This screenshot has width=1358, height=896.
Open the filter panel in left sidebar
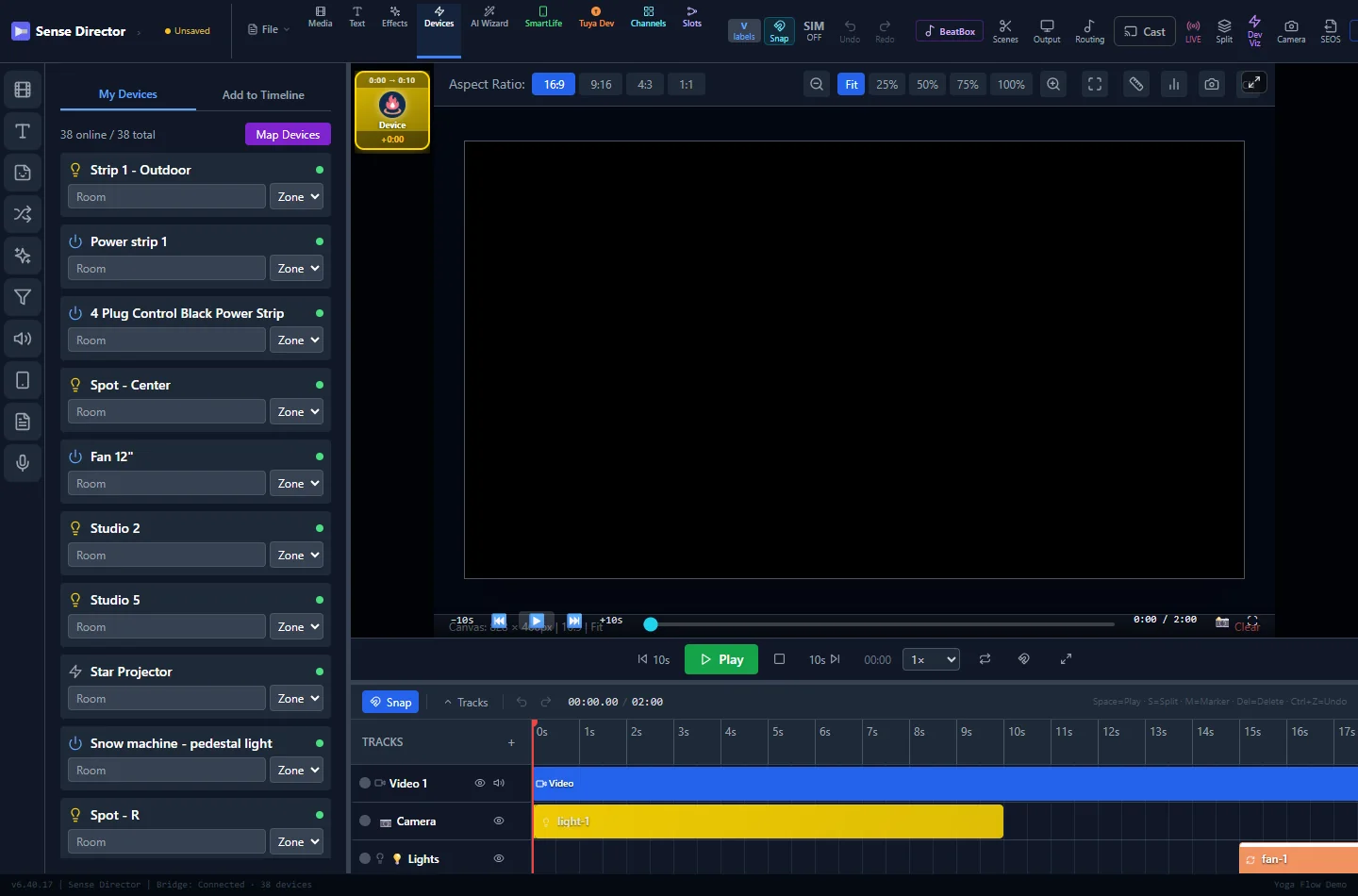[23, 297]
